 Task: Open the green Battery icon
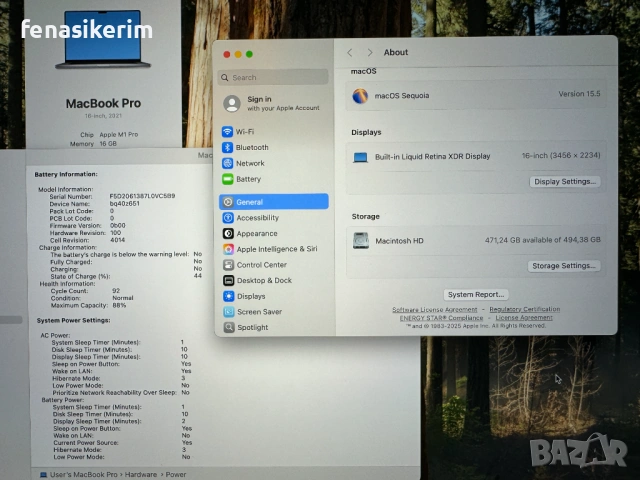[227, 179]
